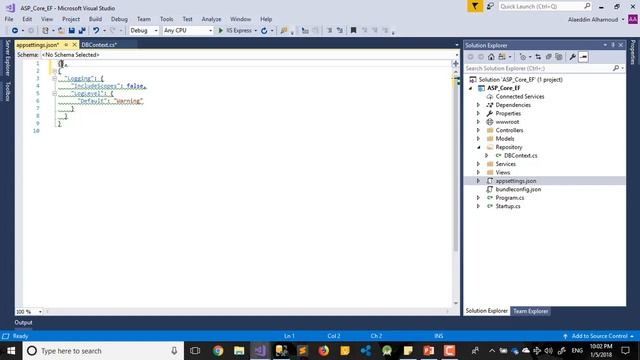Screen dimensions: 640x360
Task: Click the New Project toolbar icon
Action: [45, 31]
